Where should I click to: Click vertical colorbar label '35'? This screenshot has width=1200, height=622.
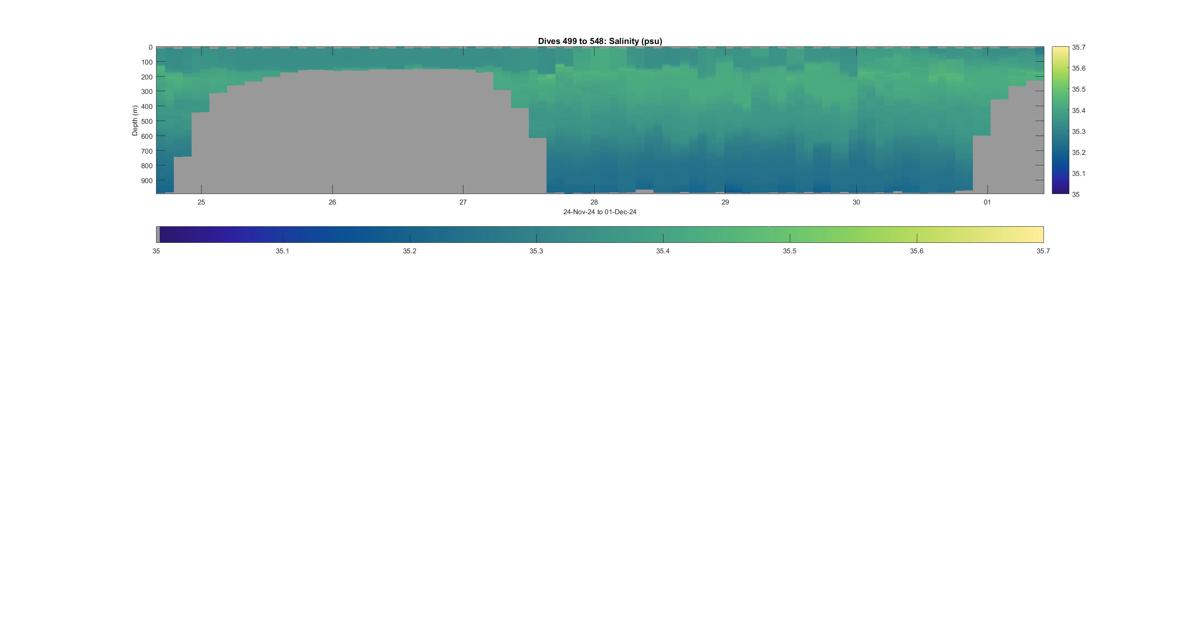1076,194
